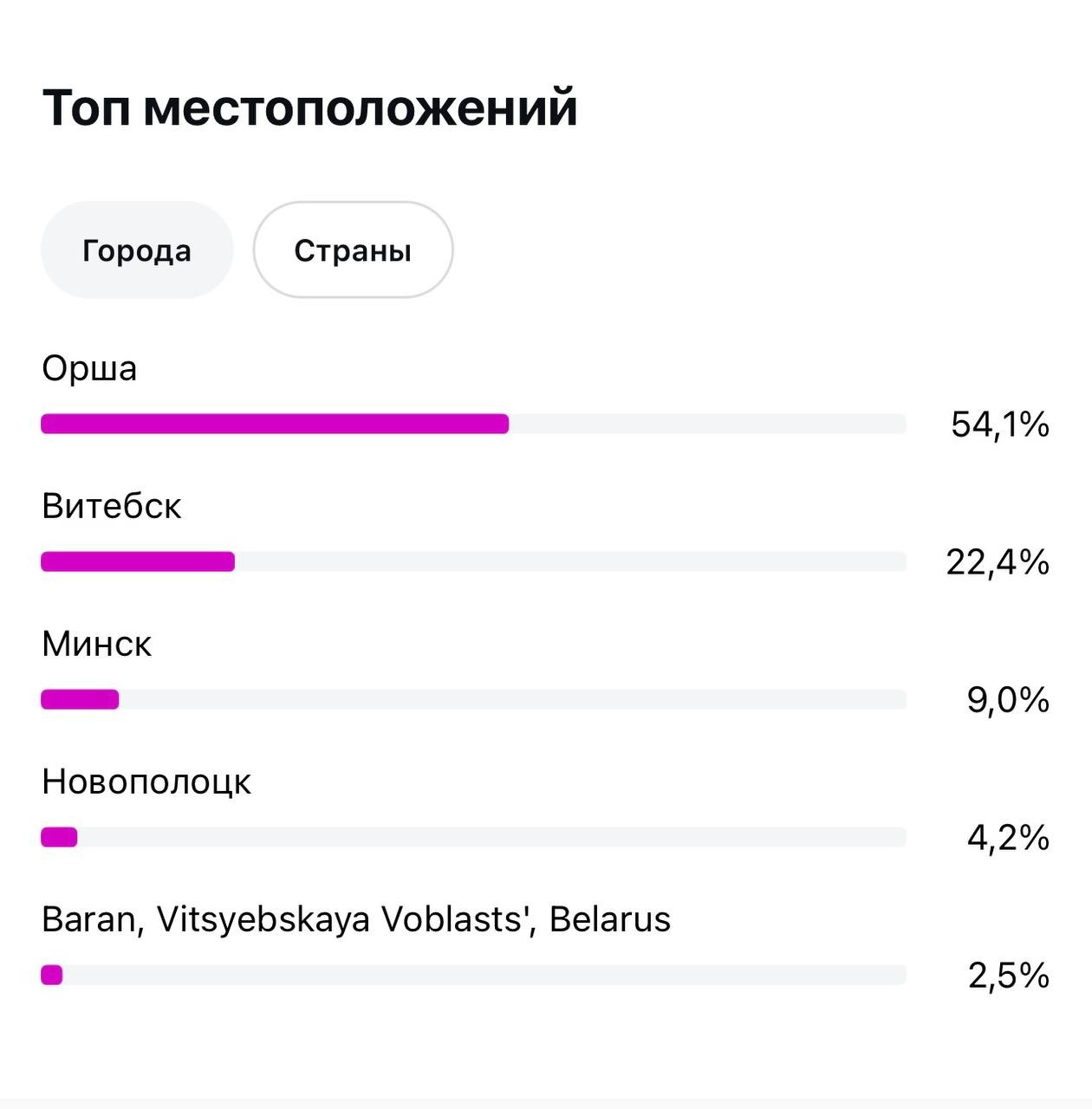This screenshot has height=1109, width=1092.
Task: Click the small magenta bar for Baran
Action: (52, 975)
